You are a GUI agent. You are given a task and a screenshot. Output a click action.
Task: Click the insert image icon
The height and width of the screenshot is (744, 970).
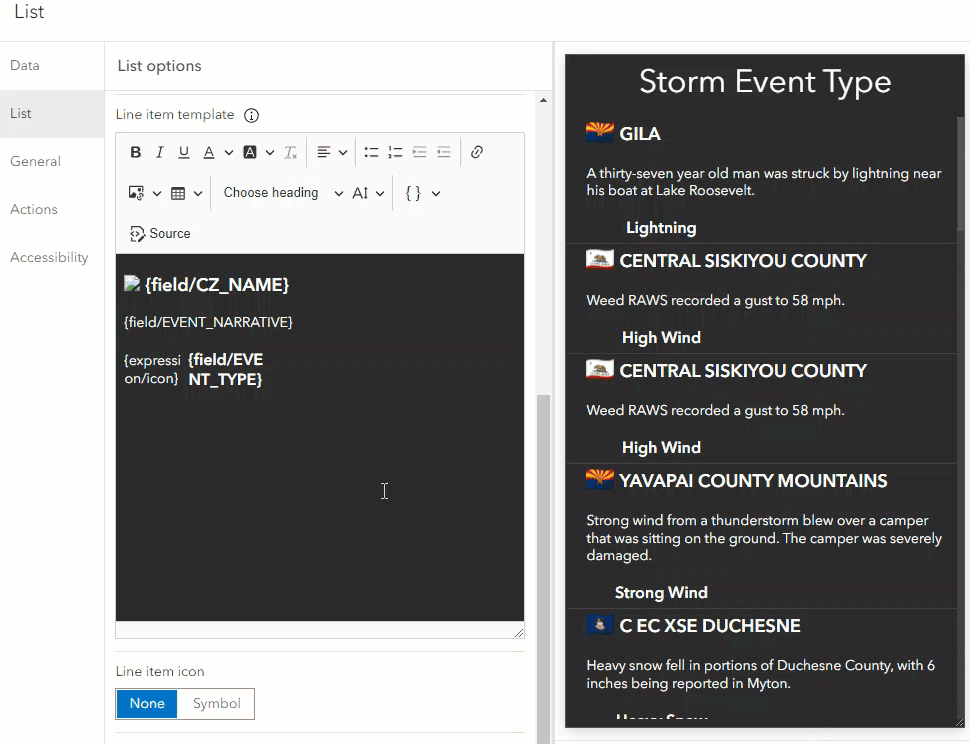click(x=136, y=193)
